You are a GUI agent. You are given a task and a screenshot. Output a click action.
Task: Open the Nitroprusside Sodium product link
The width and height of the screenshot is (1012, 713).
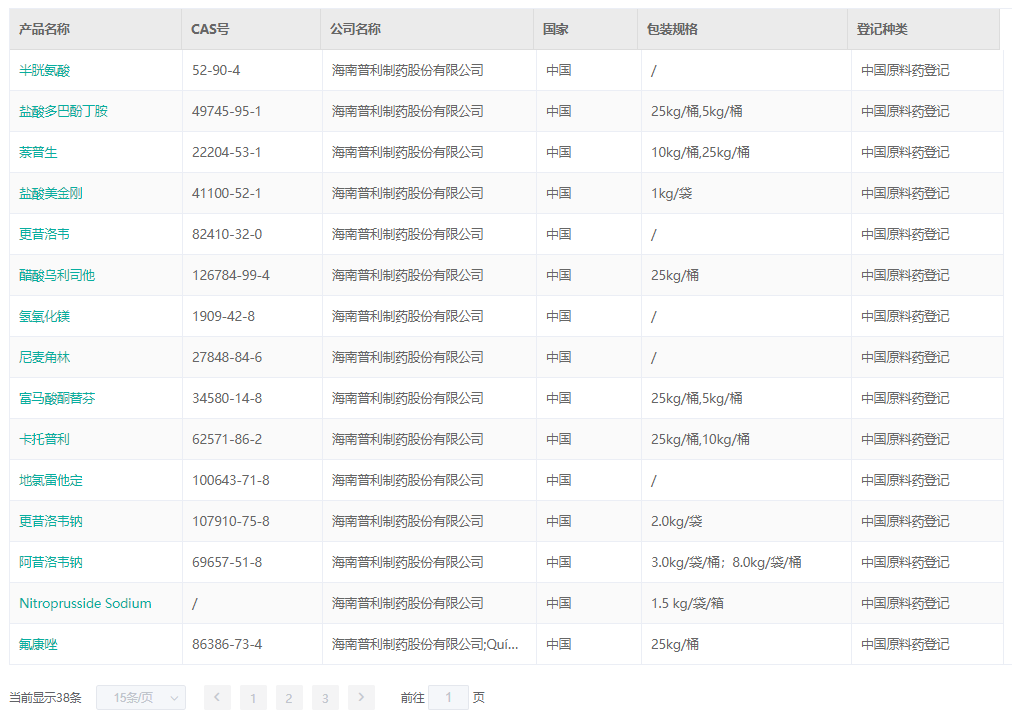click(x=85, y=603)
